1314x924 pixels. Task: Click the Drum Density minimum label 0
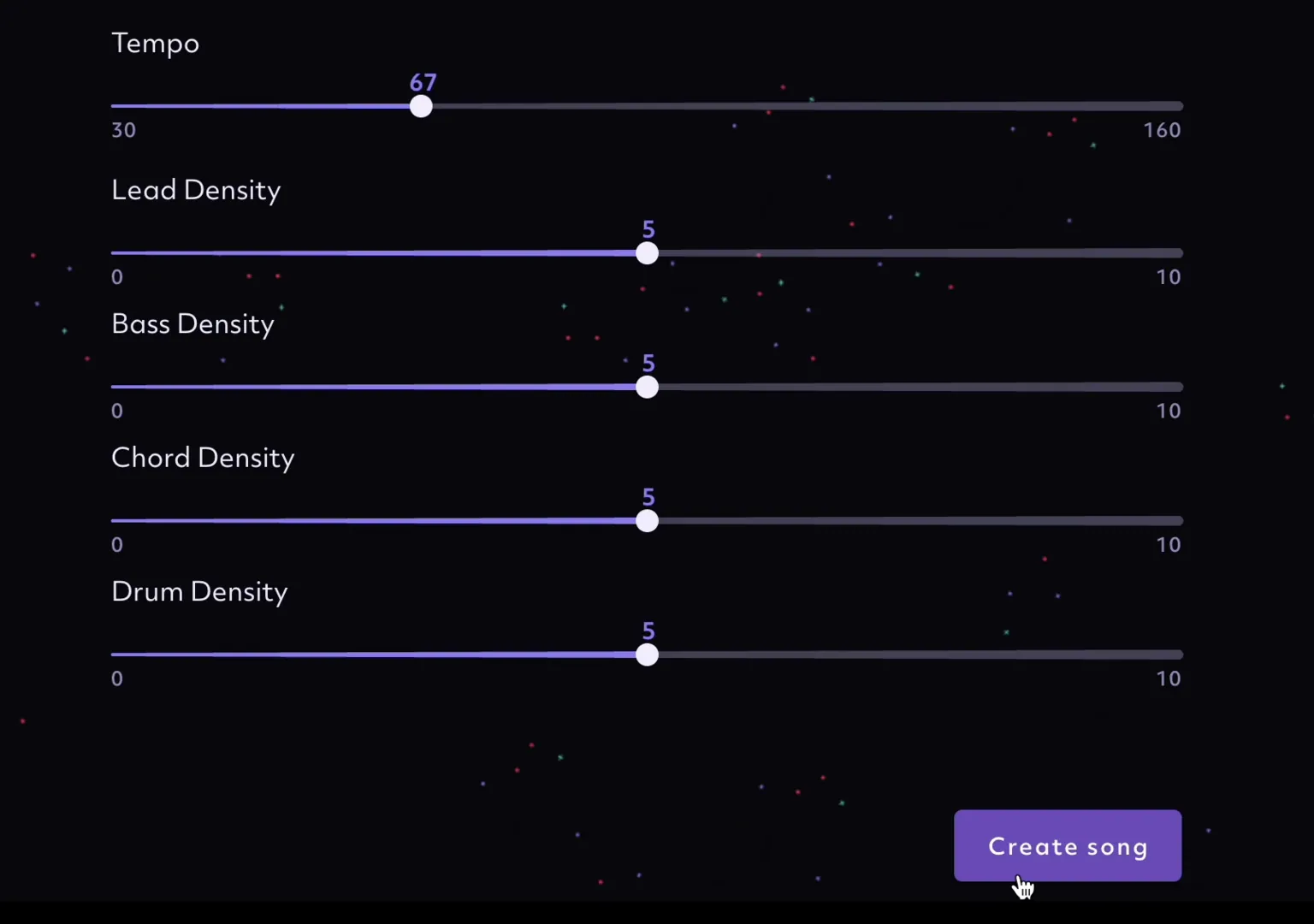pos(117,679)
